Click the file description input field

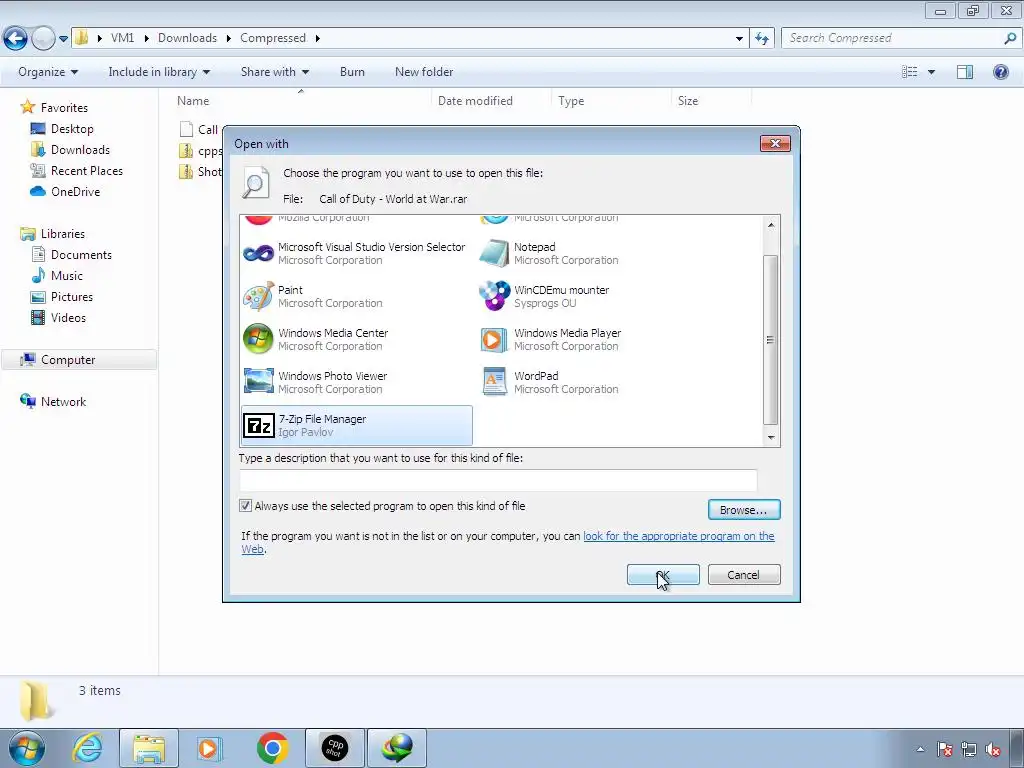(x=498, y=481)
